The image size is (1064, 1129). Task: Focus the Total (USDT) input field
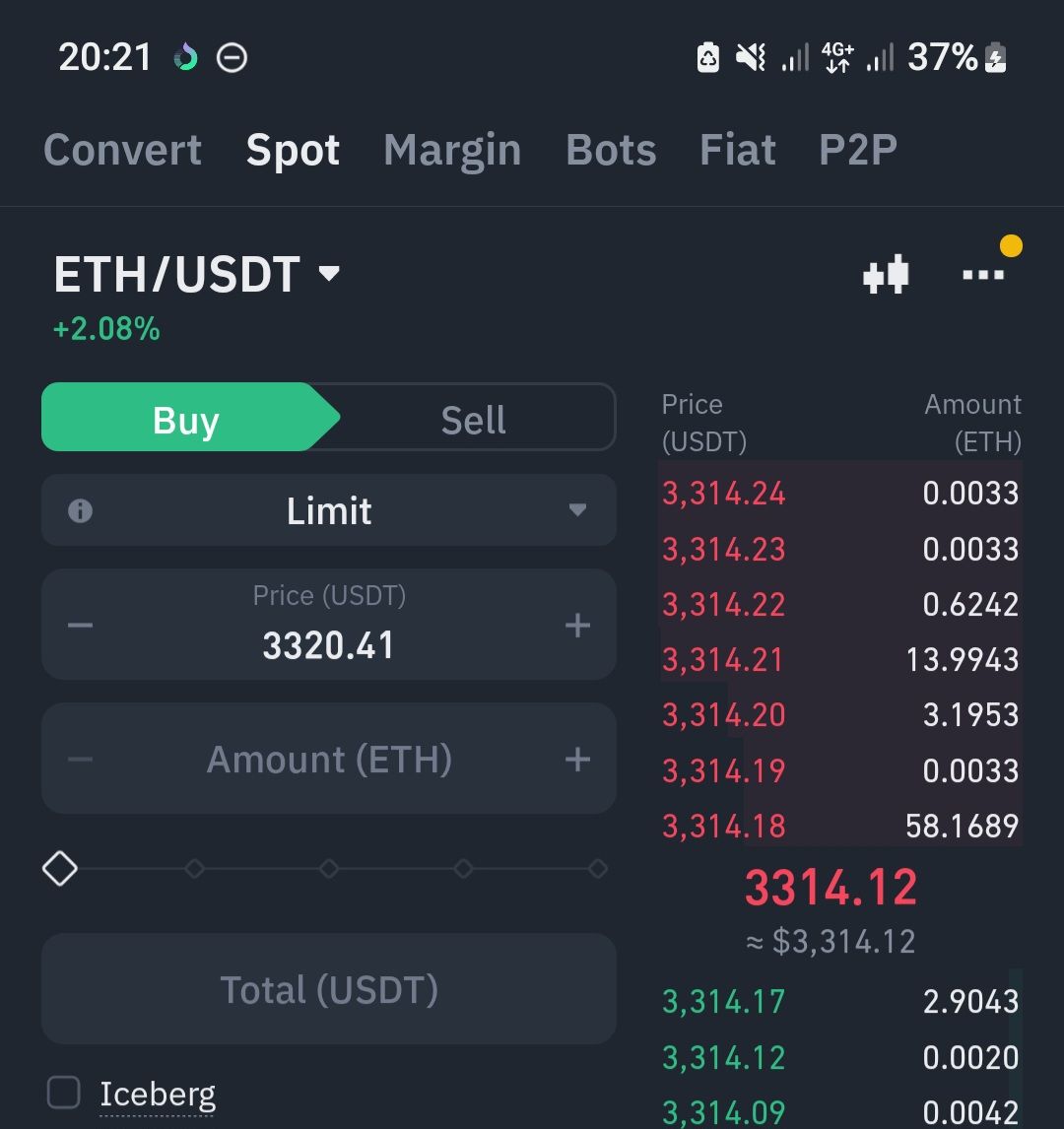coord(329,989)
